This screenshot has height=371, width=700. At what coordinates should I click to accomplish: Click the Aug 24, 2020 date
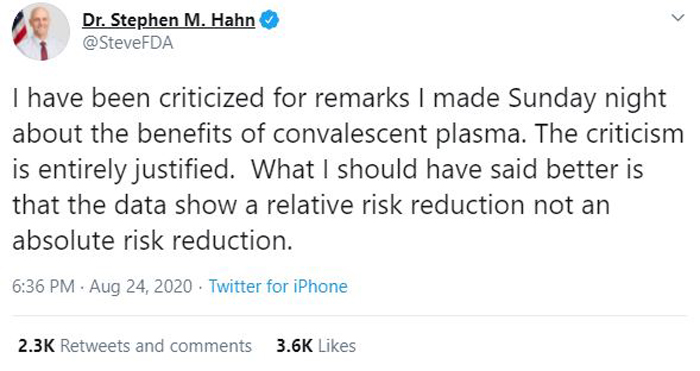point(141,286)
